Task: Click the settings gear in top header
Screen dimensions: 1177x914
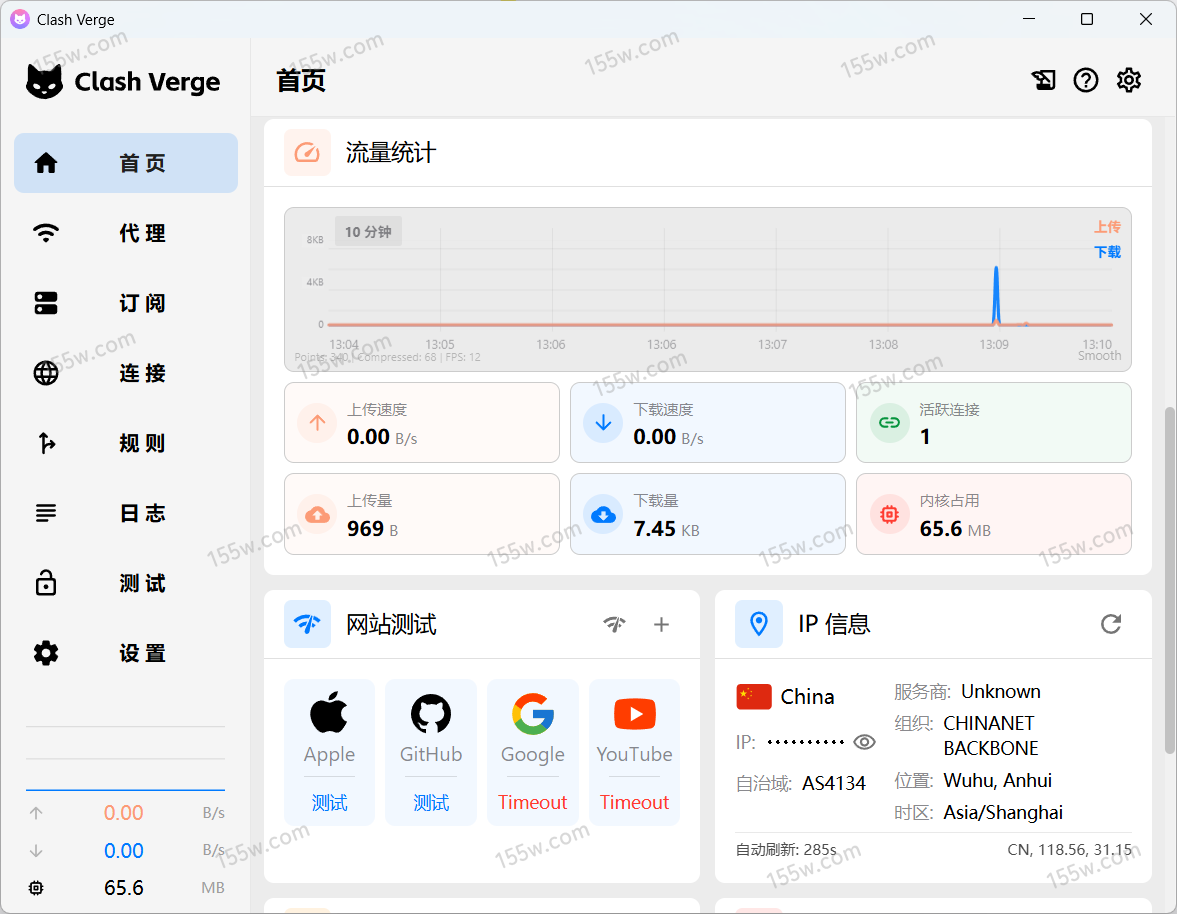Action: pos(1129,81)
